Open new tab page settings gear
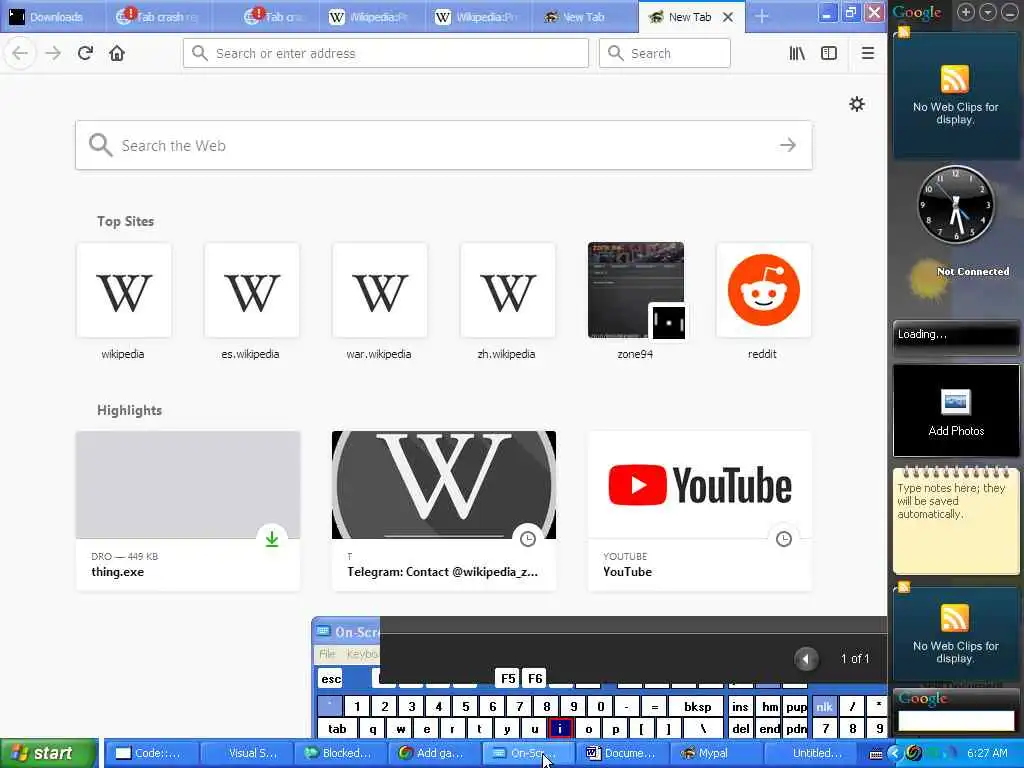The width and height of the screenshot is (1024, 768). (857, 104)
